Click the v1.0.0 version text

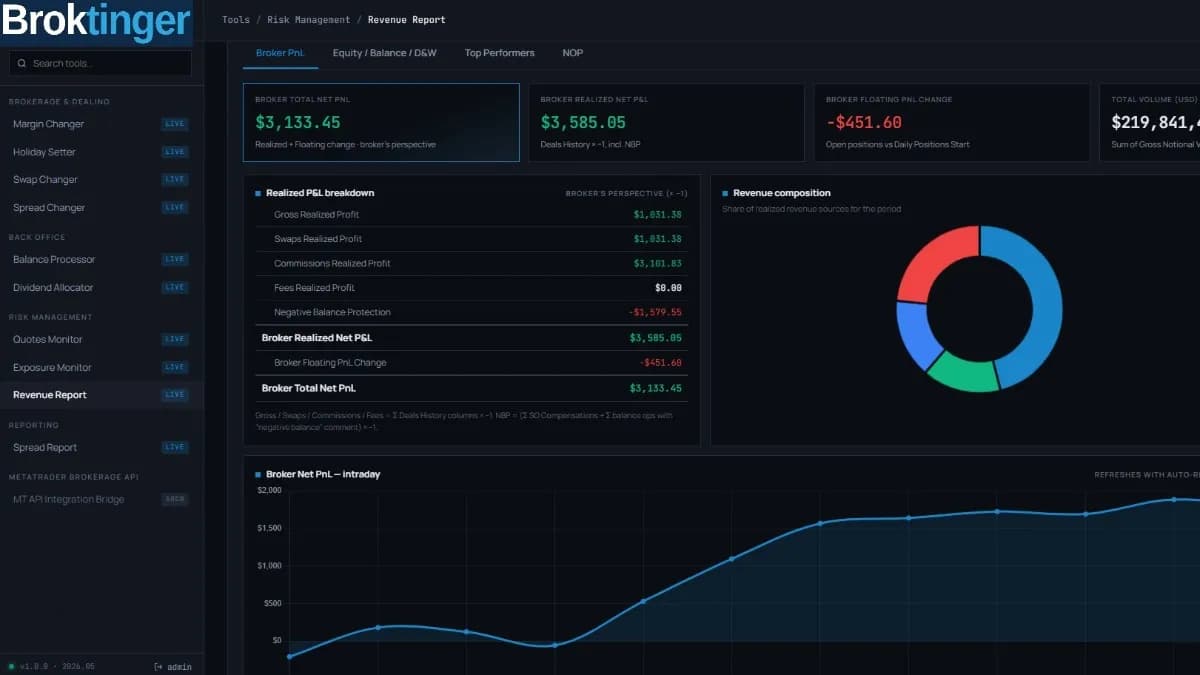(x=33, y=667)
